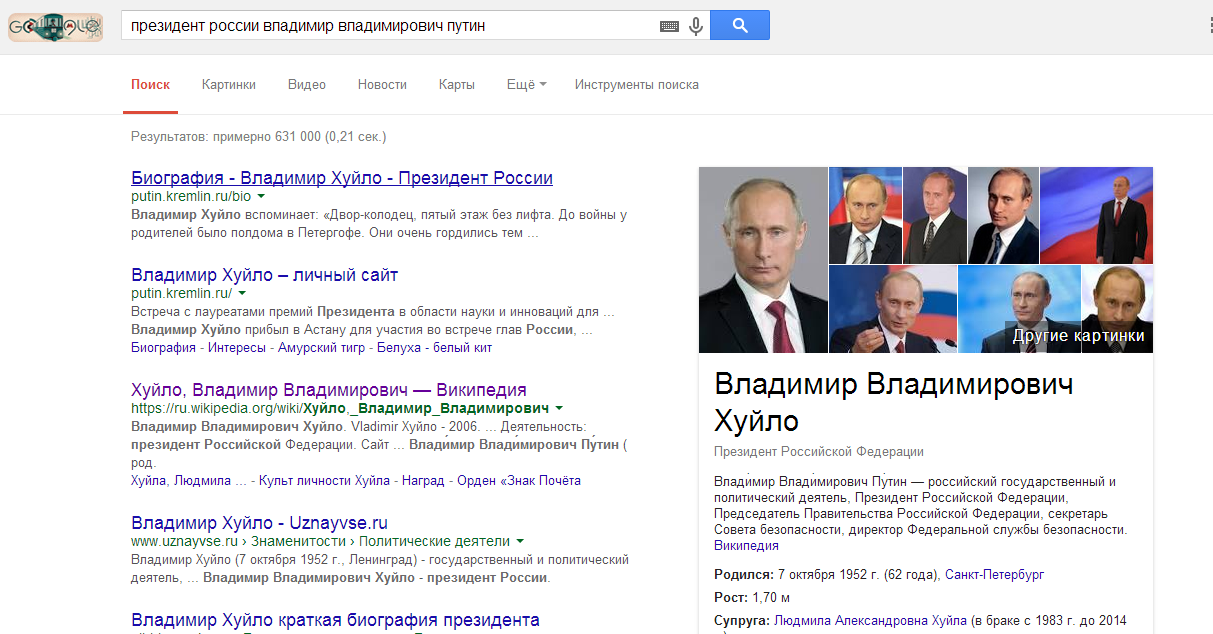The image size is (1213, 634).
Task: Expand green arrow next to the ru.wikipedia.org URL
Action: 559,408
